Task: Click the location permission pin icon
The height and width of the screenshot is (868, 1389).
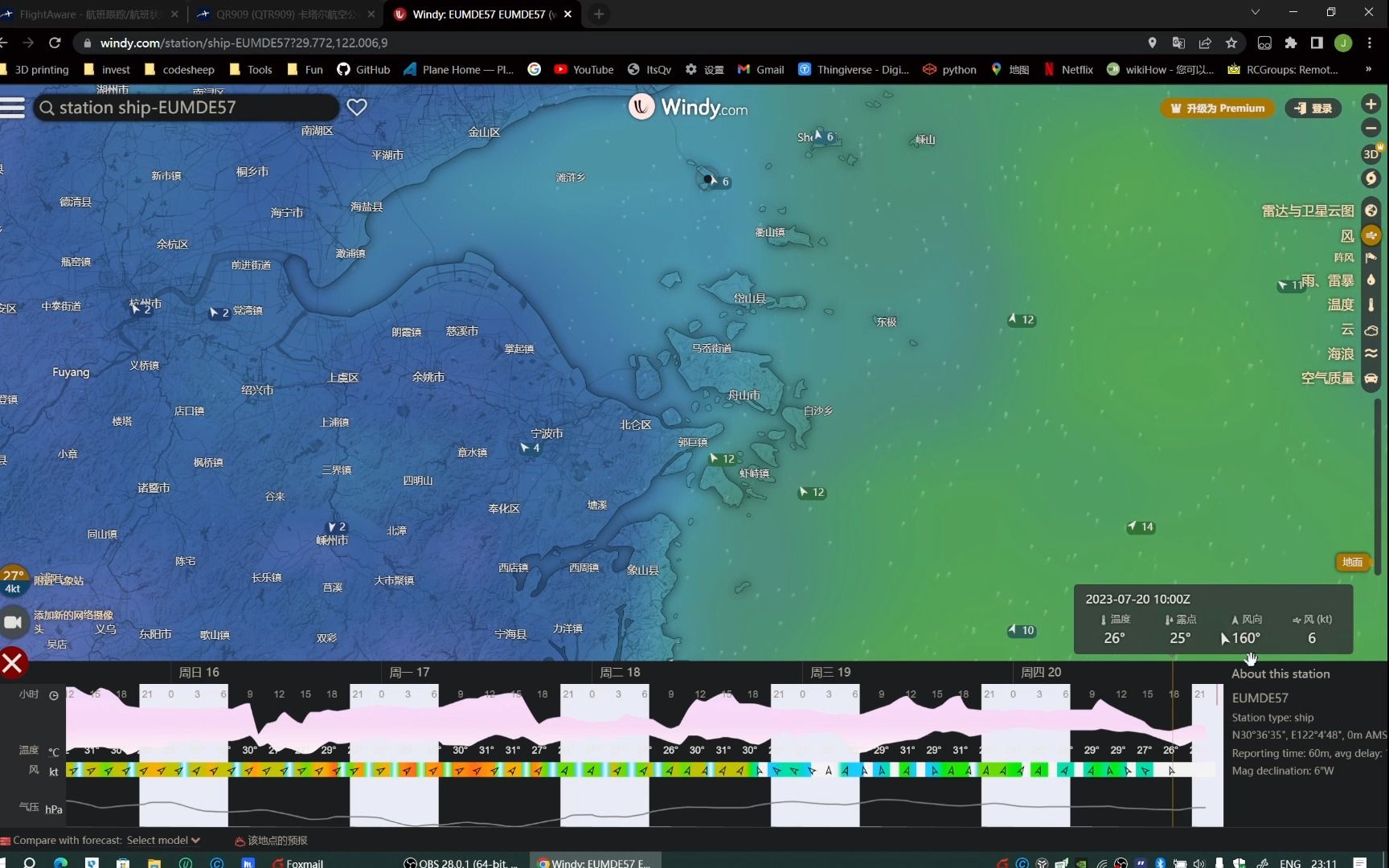Action: click(x=1152, y=43)
